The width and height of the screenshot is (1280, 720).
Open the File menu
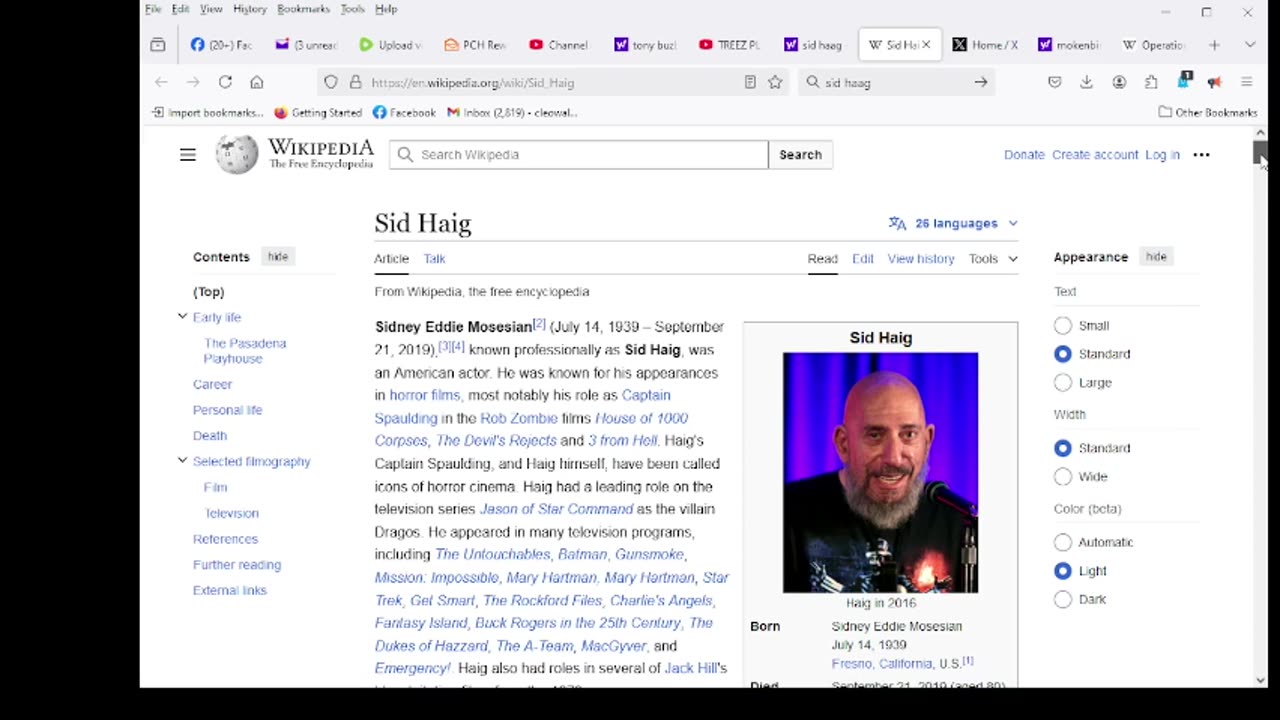click(153, 9)
